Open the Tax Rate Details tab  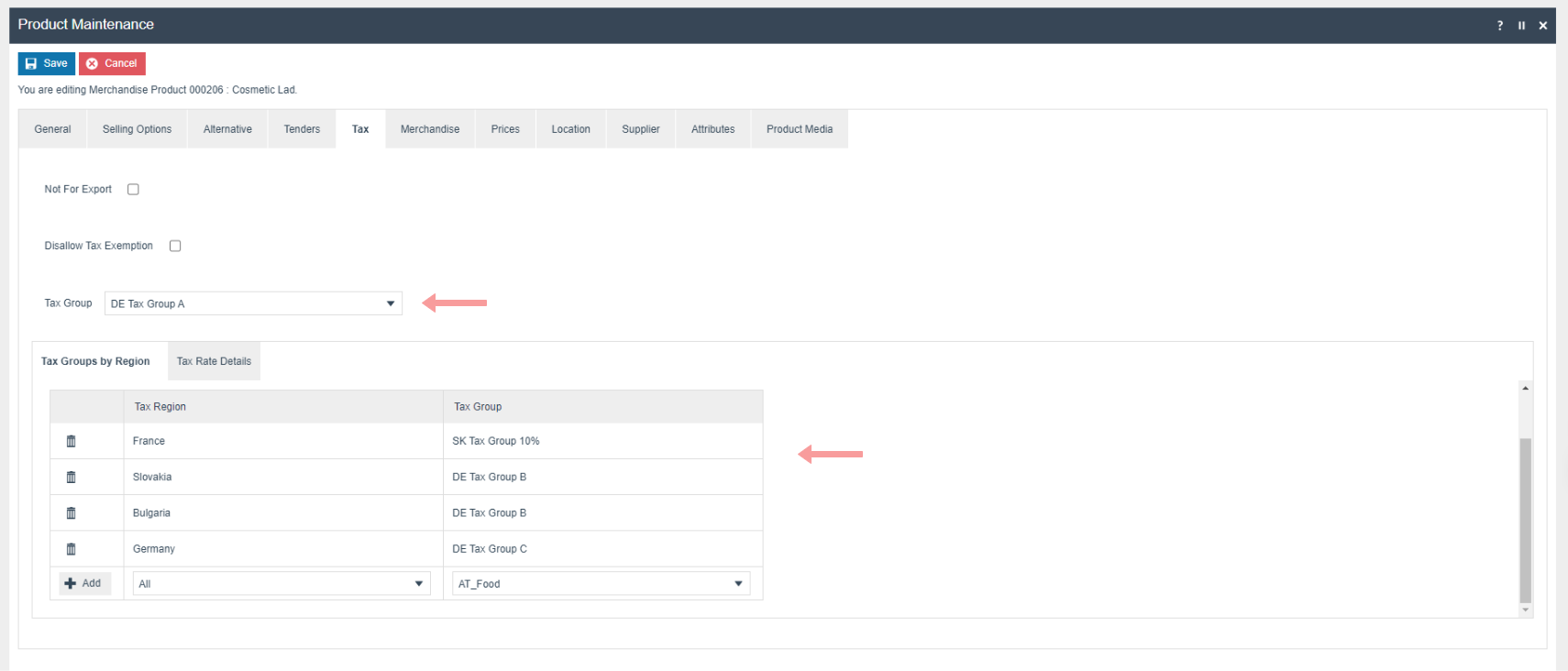pyautogui.click(x=214, y=361)
